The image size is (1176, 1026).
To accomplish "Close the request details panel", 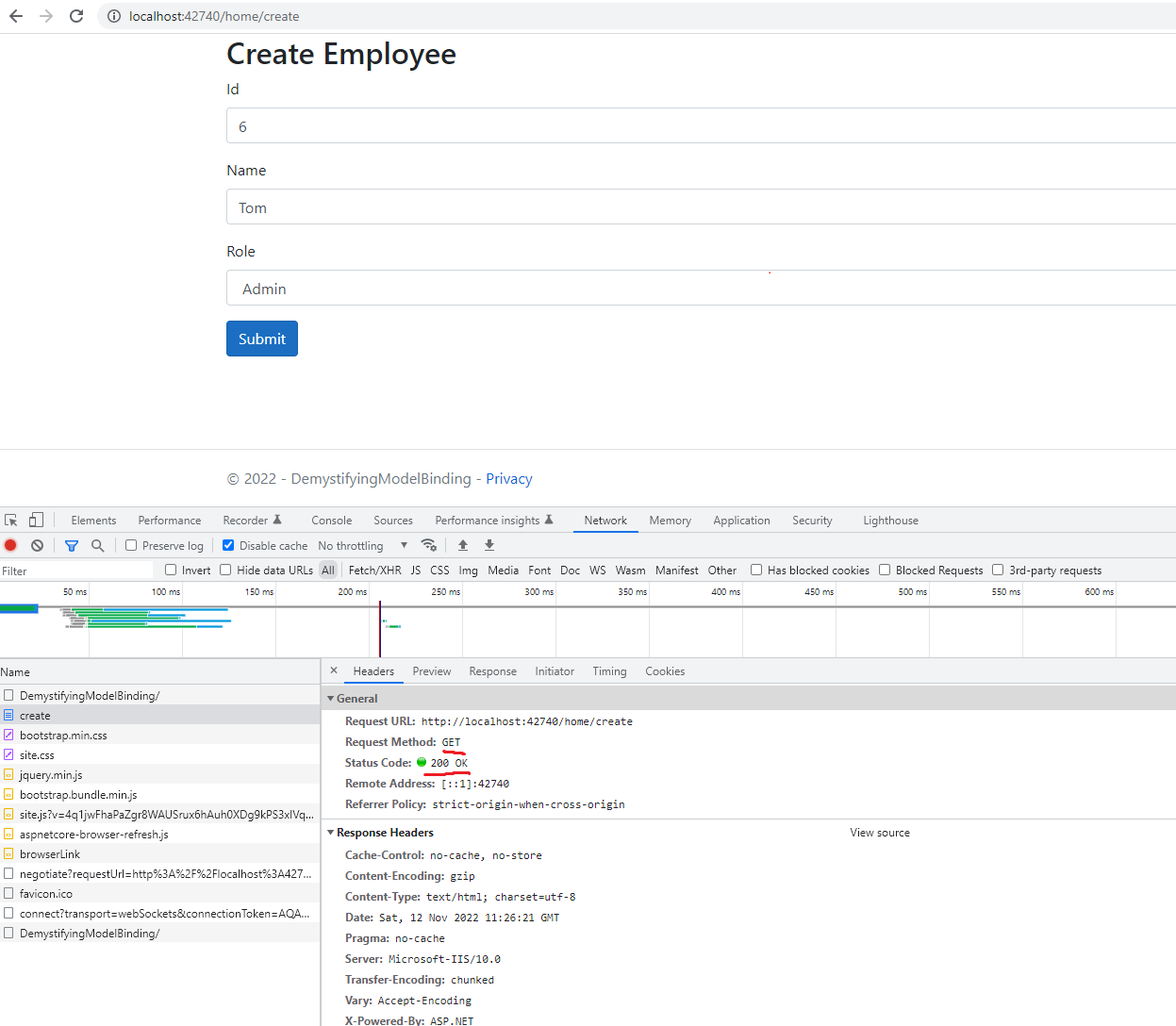I will 334,670.
